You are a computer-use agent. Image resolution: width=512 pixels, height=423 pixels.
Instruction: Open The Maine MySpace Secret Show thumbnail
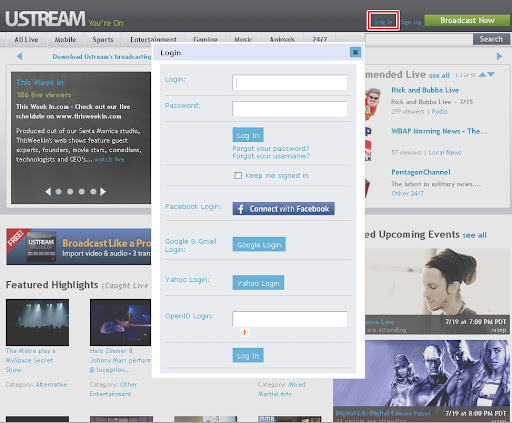coord(37,322)
